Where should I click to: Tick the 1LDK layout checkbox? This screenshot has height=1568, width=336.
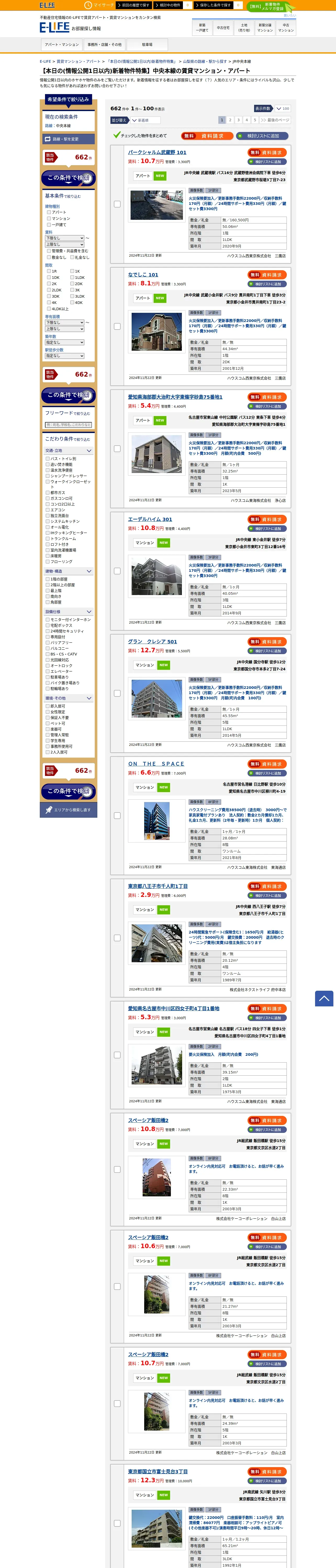[72, 277]
